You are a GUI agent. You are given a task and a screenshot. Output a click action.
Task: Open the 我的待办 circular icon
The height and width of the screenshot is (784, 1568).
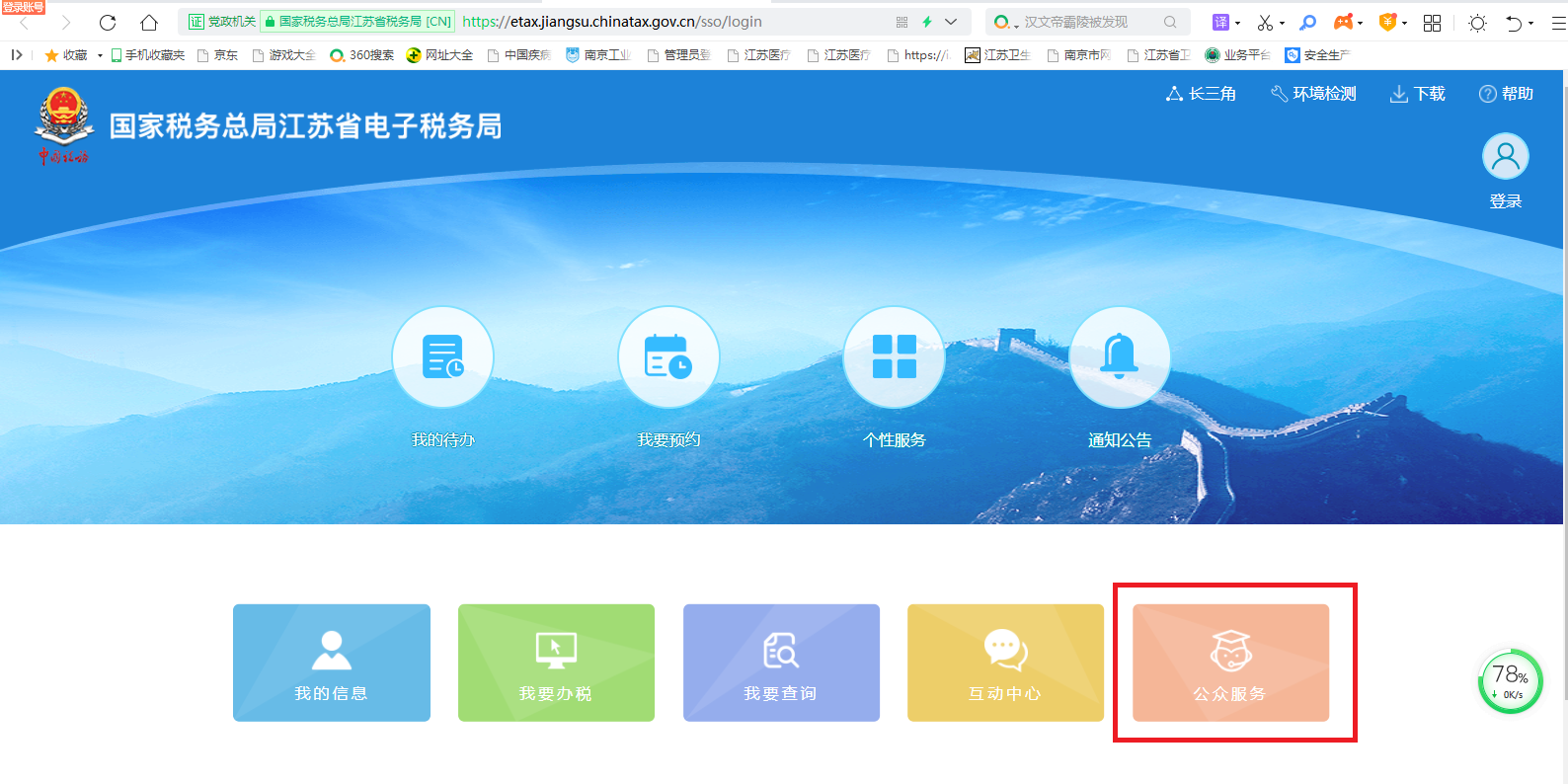442,357
